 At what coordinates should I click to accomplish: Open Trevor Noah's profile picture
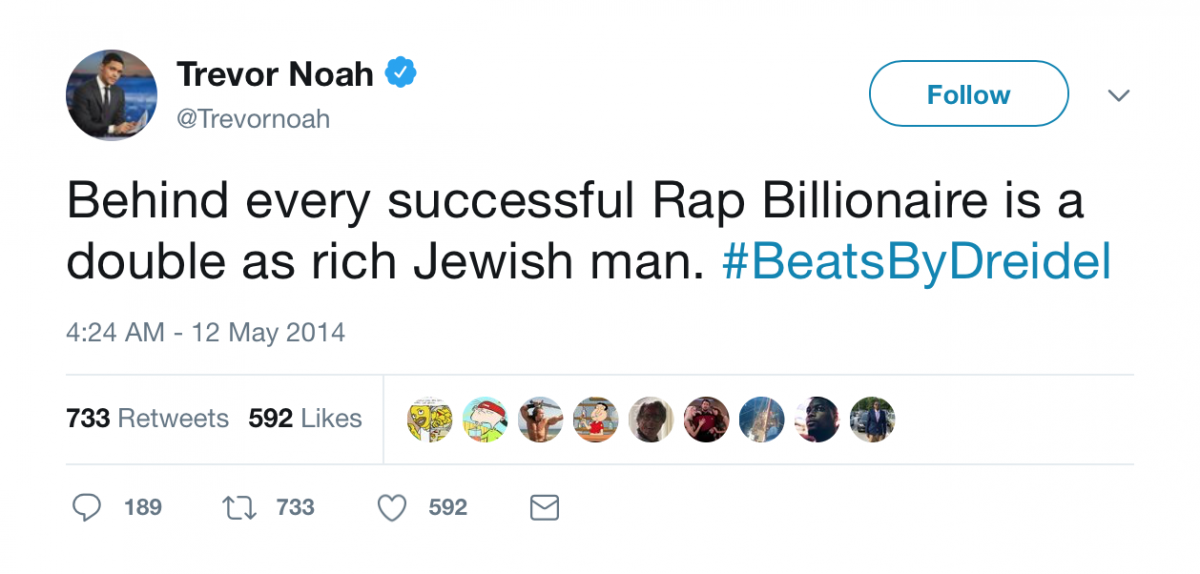coord(112,94)
